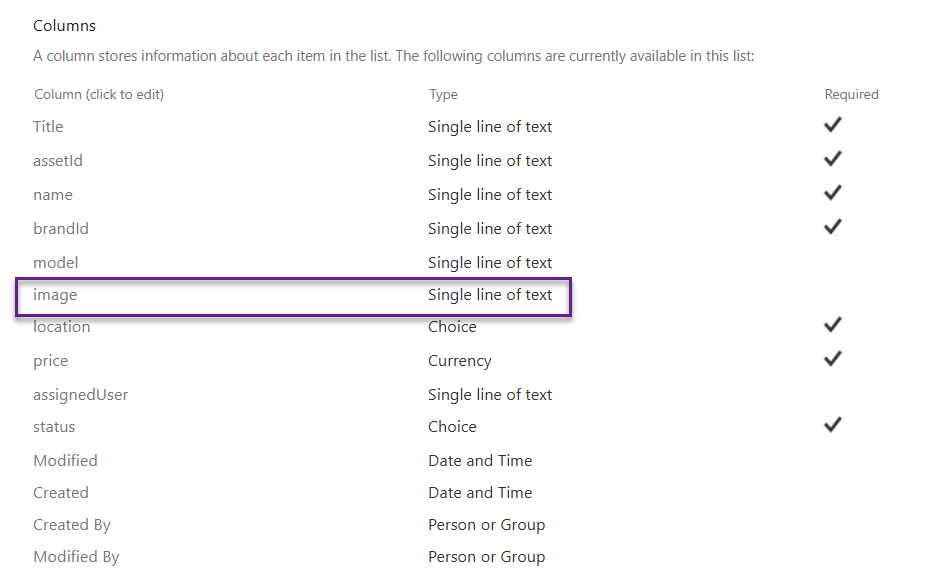Screen dimensions: 949x583
Task: Edit the location choice column
Action: 62,327
